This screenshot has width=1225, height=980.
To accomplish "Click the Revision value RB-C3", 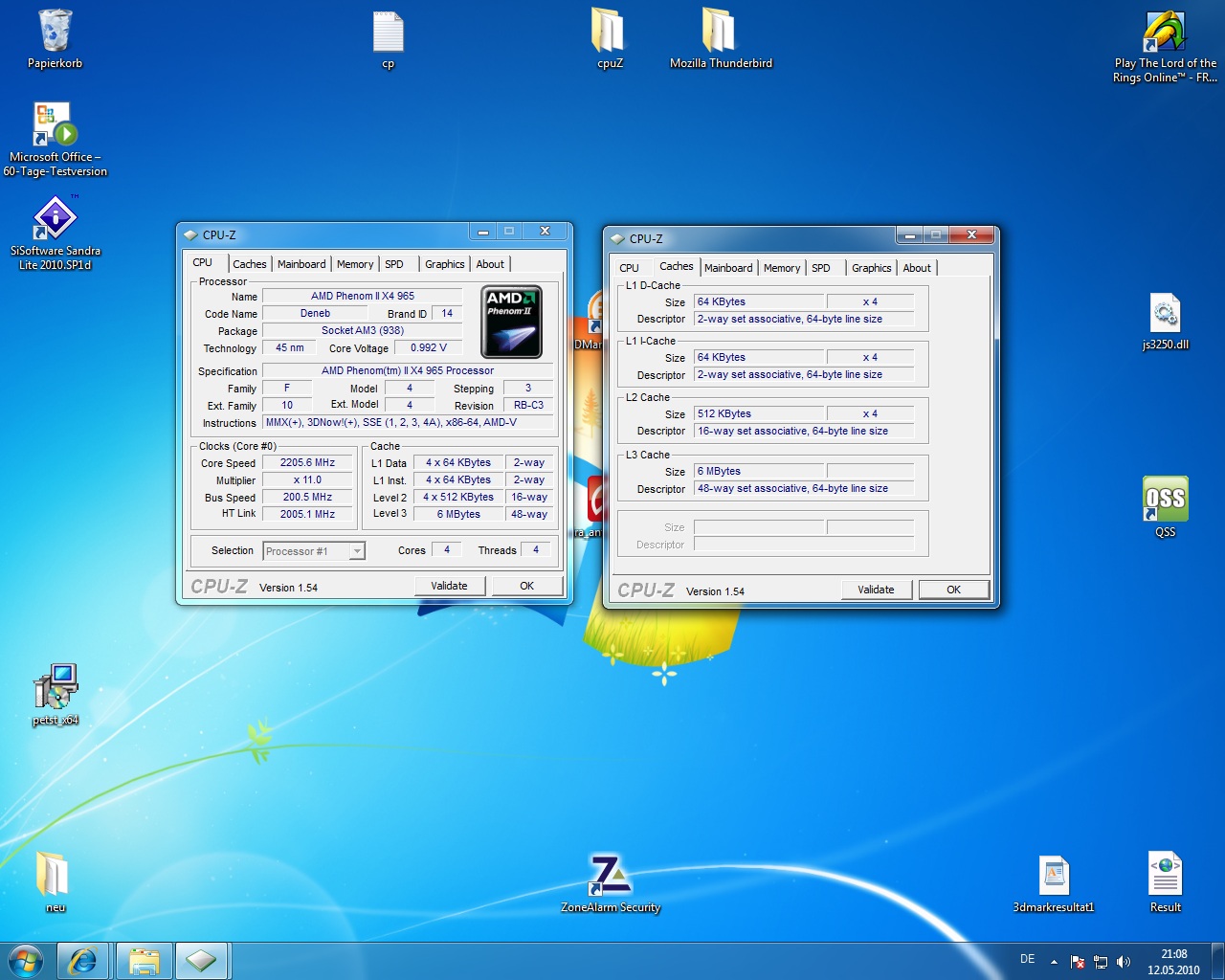I will [x=528, y=406].
